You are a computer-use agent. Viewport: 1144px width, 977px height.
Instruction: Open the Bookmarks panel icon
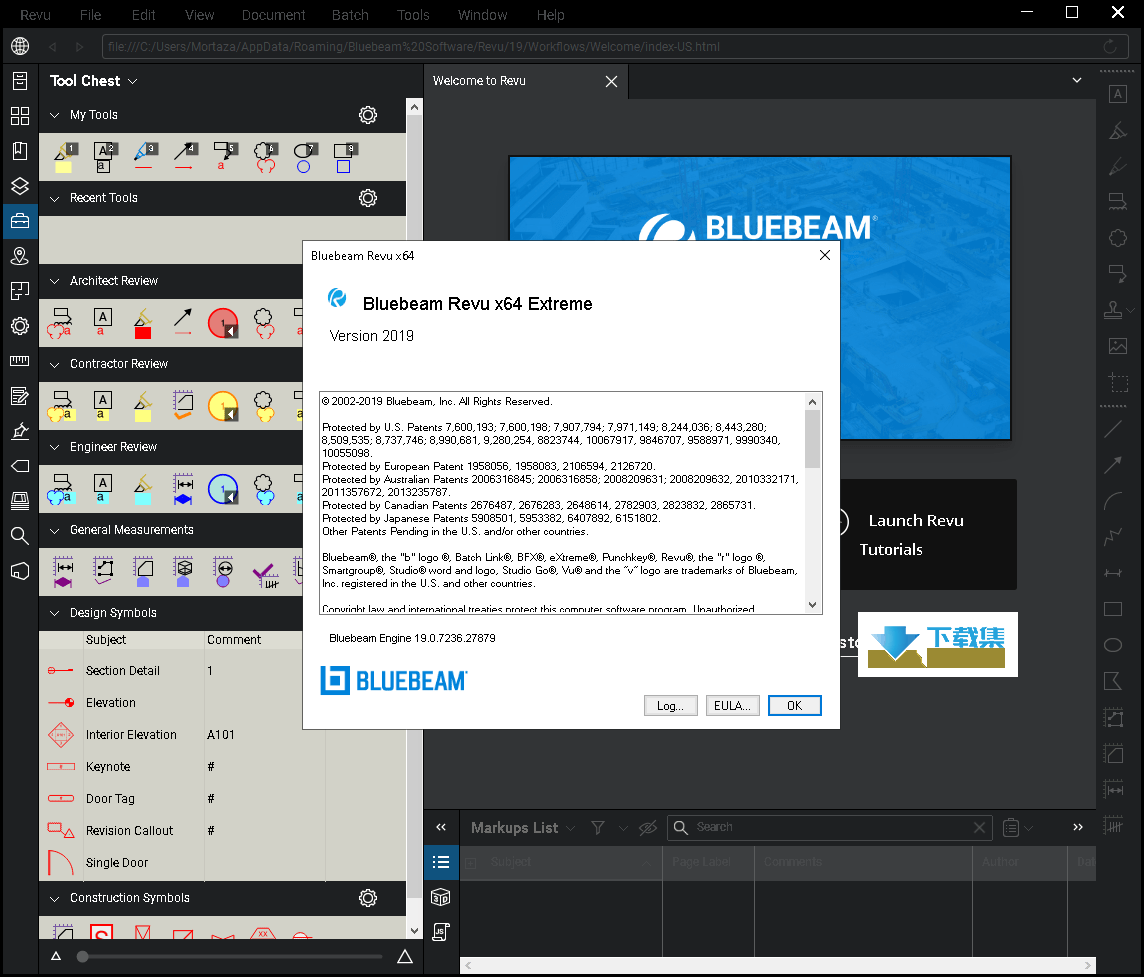pyautogui.click(x=20, y=151)
